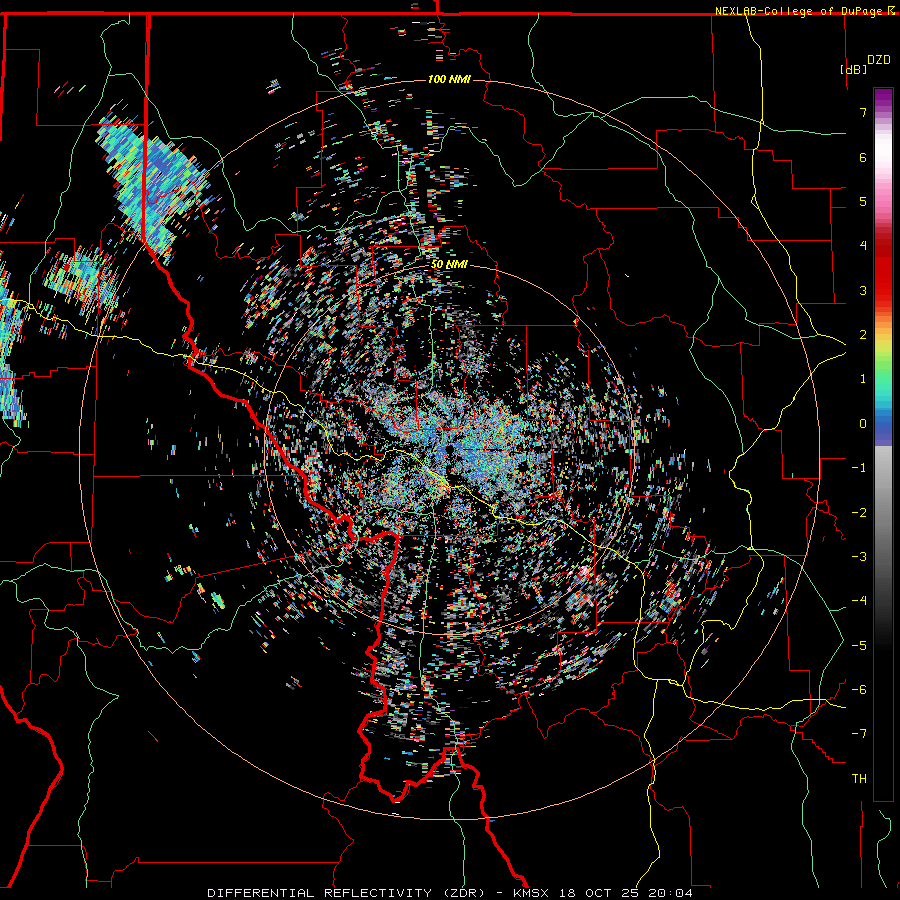Click the legend value -2

pyautogui.click(x=859, y=513)
